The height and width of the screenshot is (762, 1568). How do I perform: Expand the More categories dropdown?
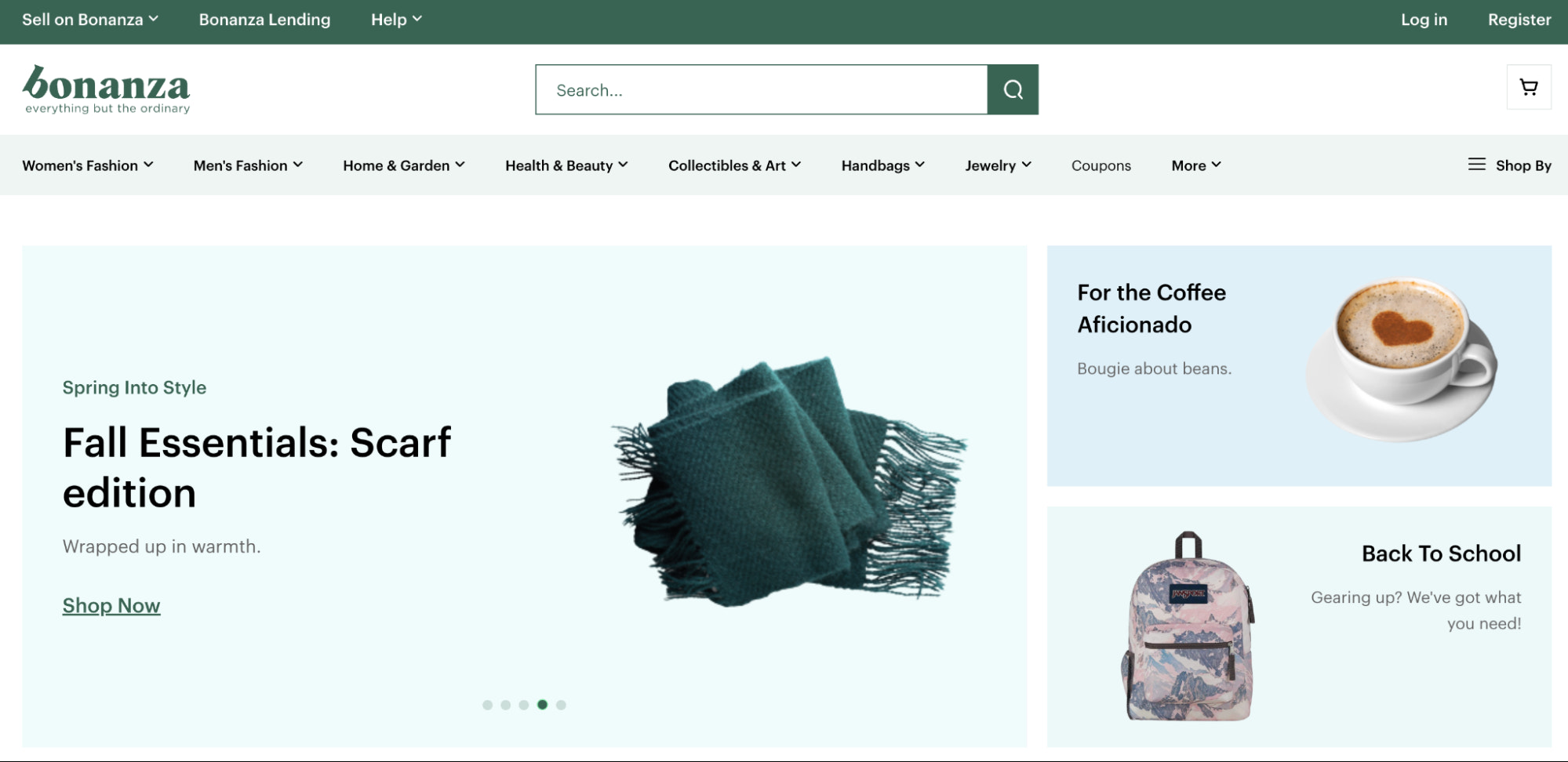[1195, 165]
